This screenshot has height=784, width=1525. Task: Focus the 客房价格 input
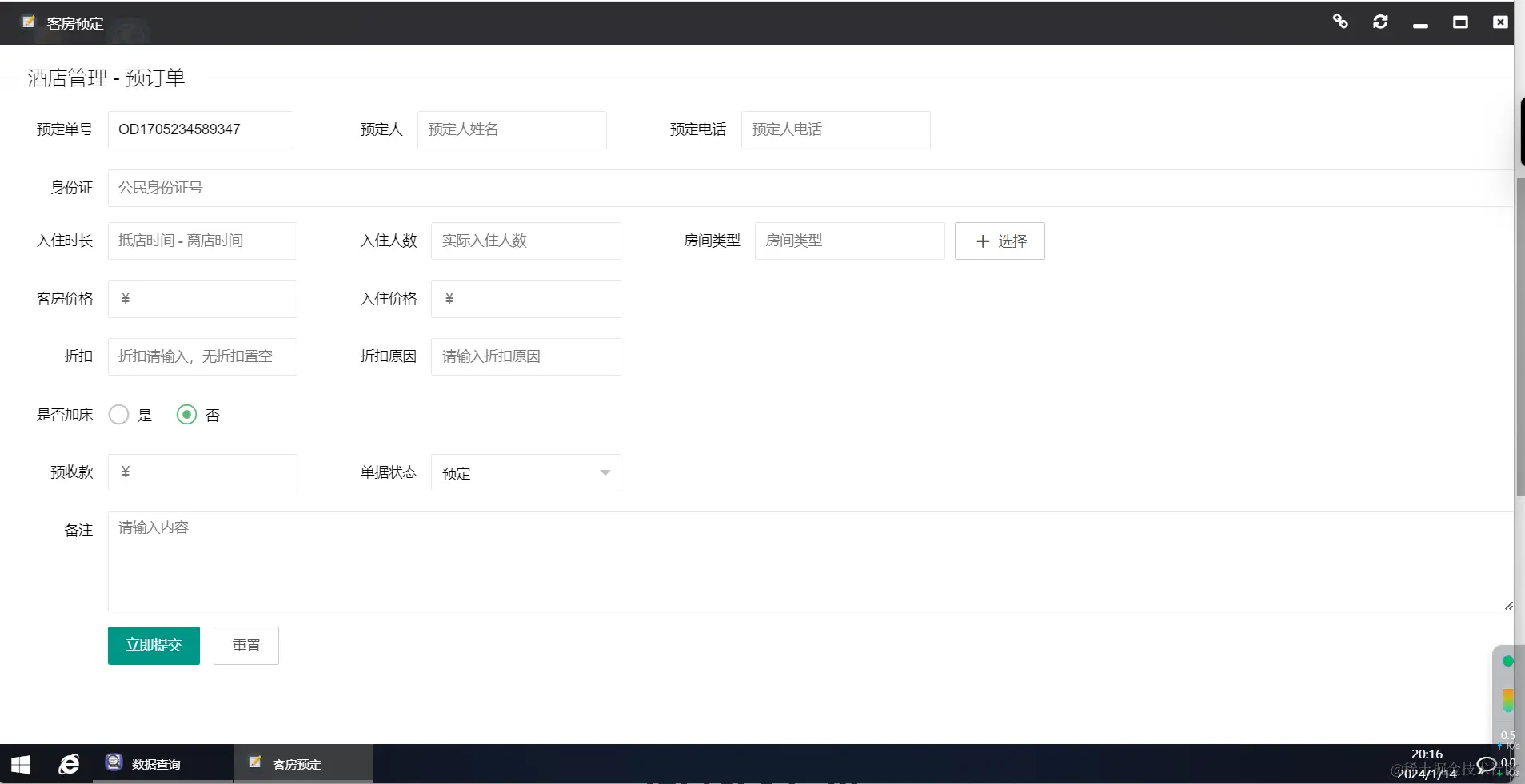[202, 299]
